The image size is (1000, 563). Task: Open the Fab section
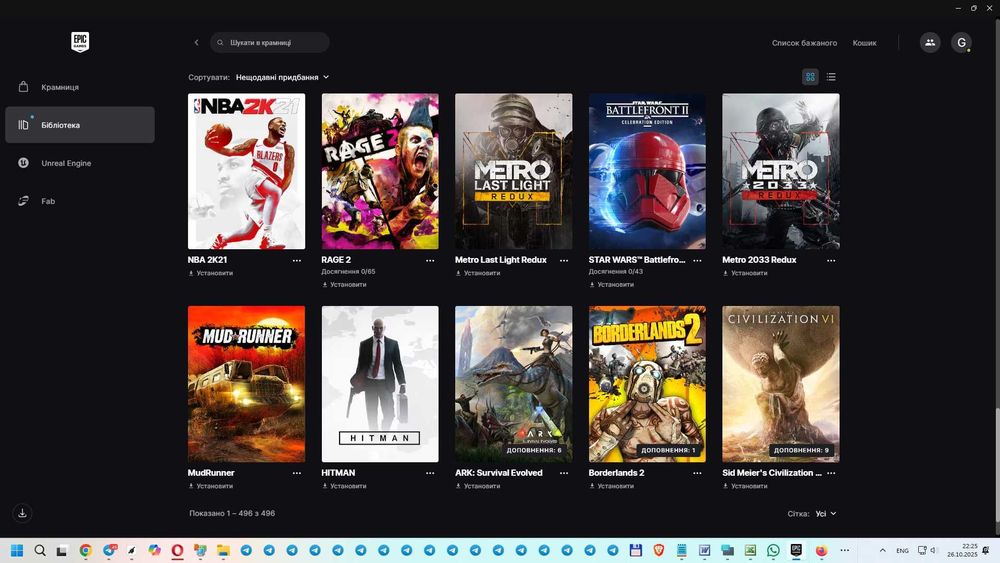click(80, 201)
